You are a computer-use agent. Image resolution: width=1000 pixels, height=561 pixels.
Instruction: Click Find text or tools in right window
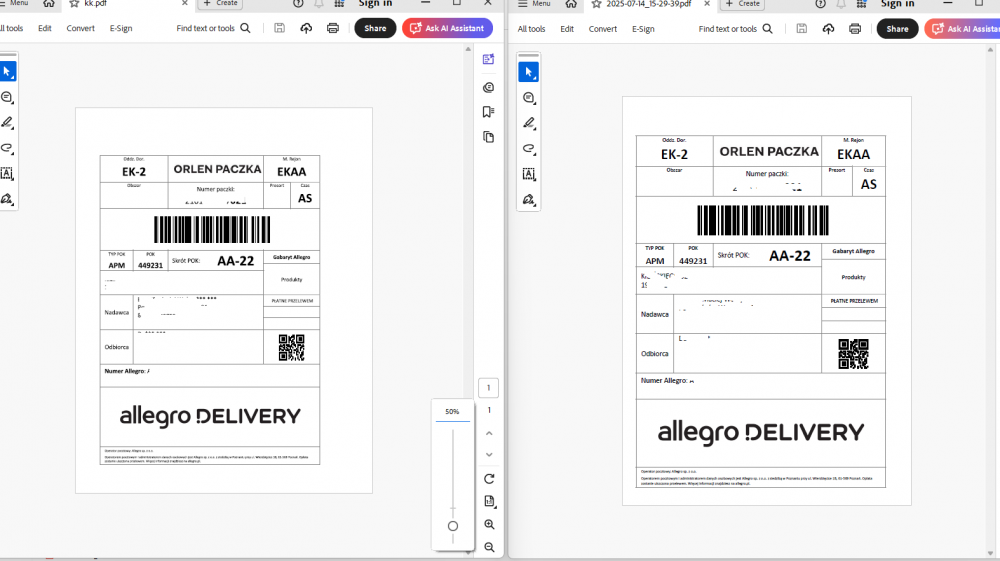pos(735,29)
